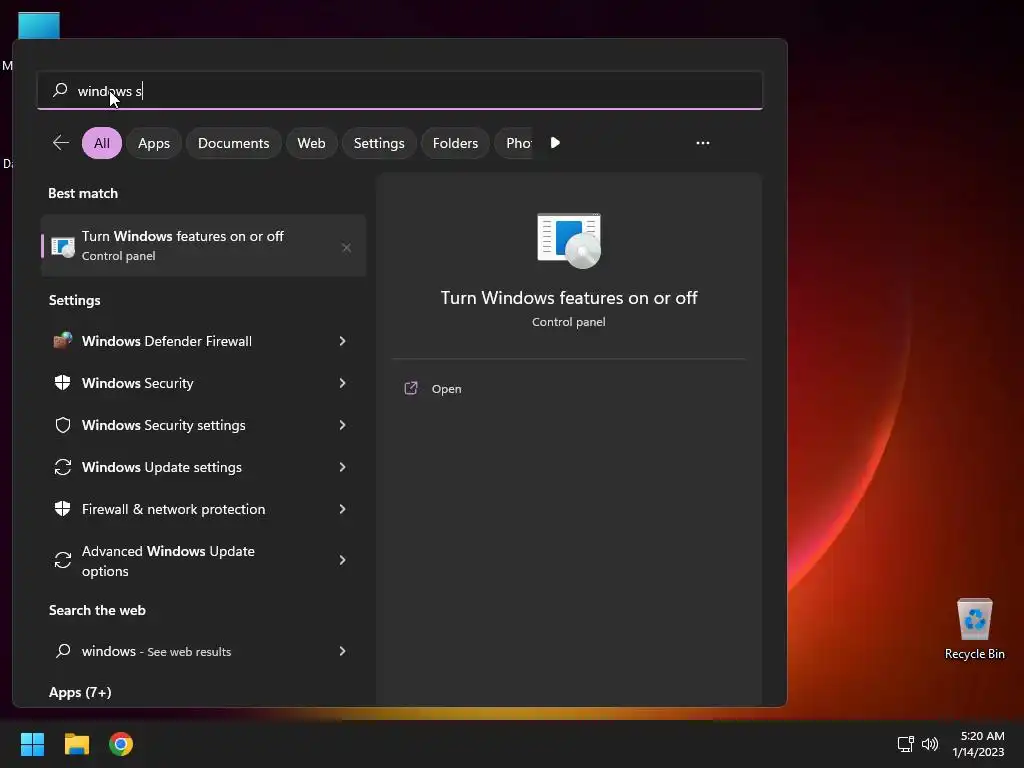Switch to the Folders filter tab
Screen dimensions: 1024x768
[455, 143]
